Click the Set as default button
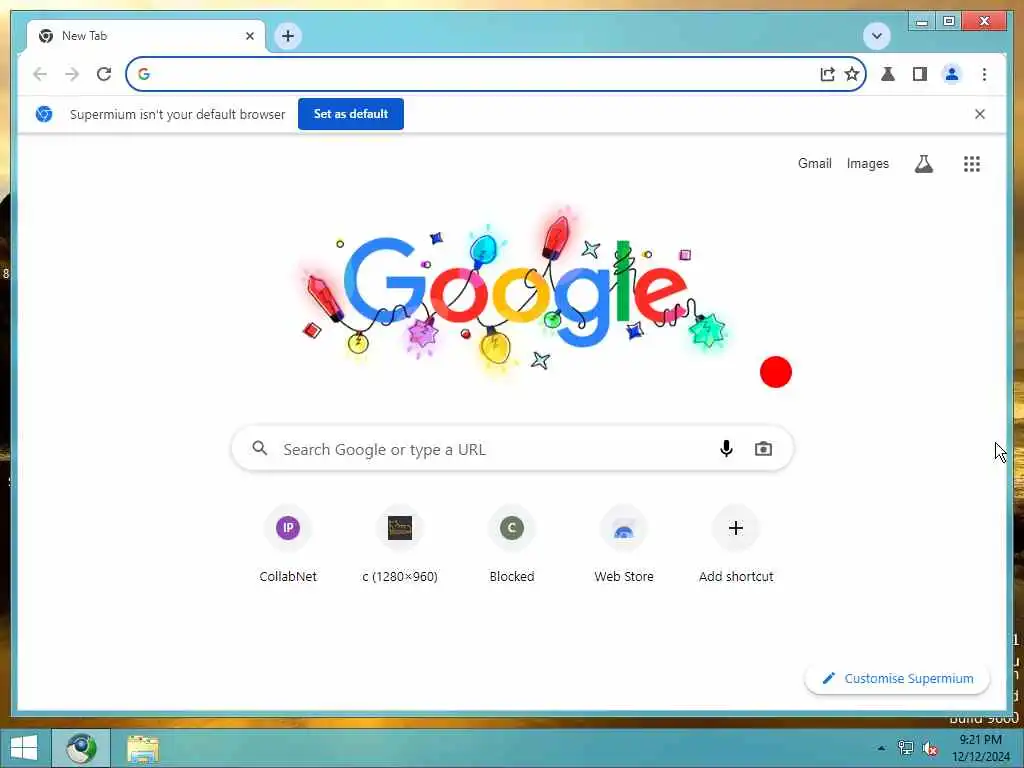The height and width of the screenshot is (768, 1024). coord(351,114)
